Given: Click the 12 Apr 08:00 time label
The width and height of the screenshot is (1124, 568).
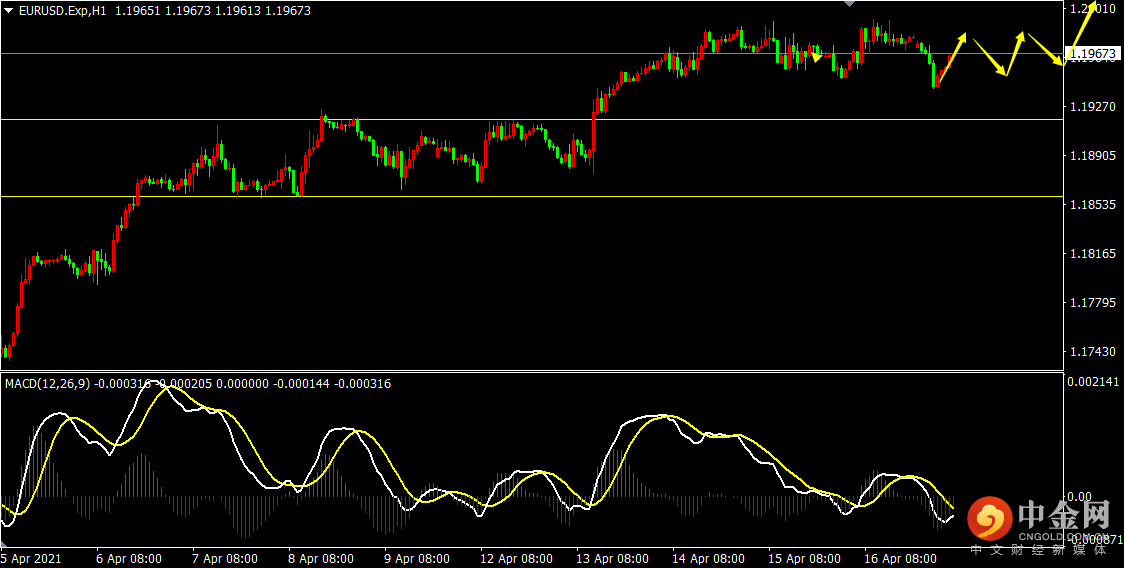Looking at the screenshot, I should click(x=516, y=558).
